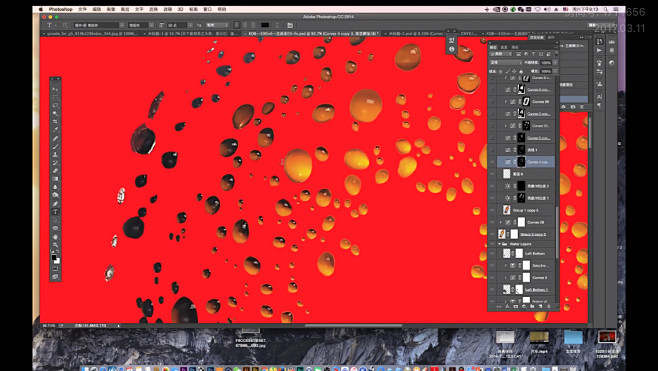Open the black text color swatch
This screenshot has height=371, width=658.
point(265,26)
